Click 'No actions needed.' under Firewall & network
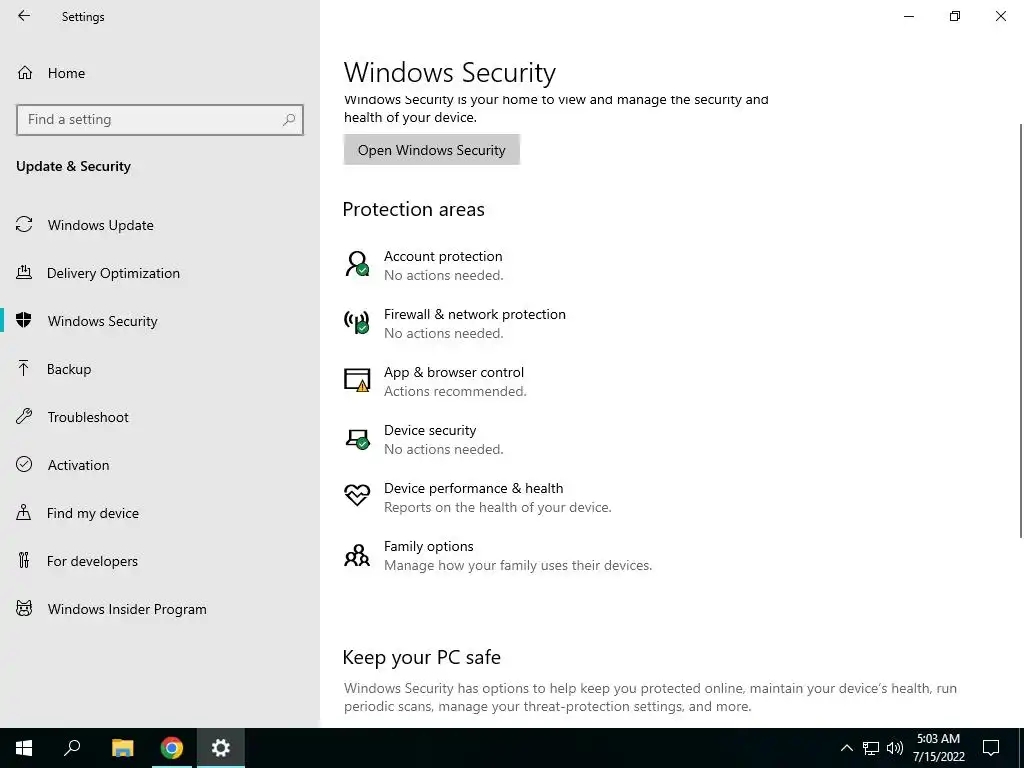 [x=443, y=333]
